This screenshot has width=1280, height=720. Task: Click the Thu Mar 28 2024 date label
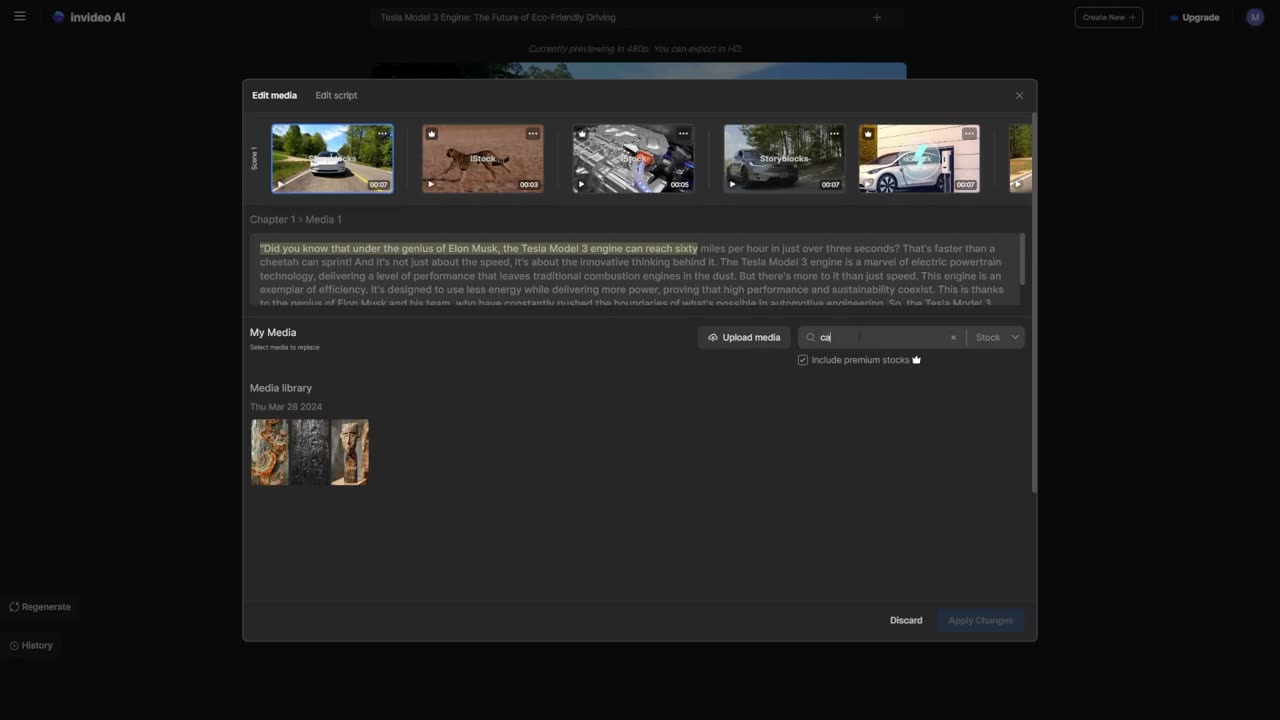point(286,407)
